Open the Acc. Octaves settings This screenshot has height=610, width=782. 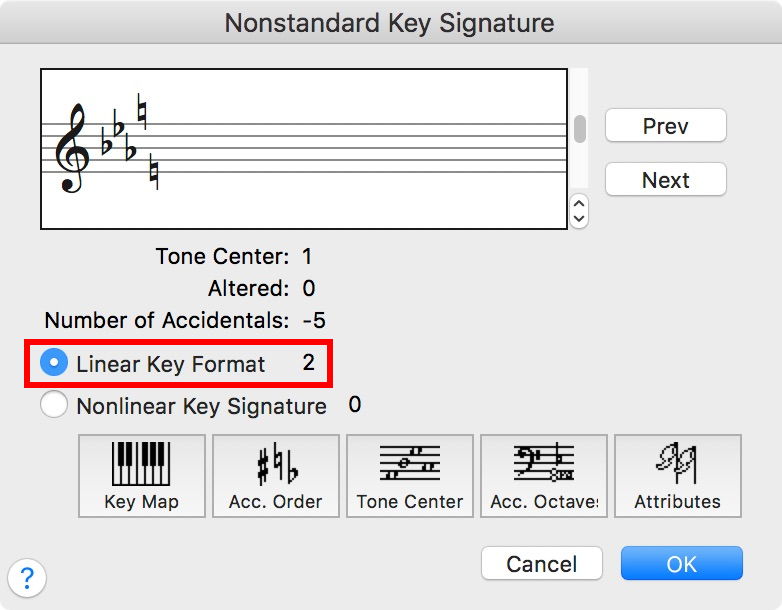click(543, 475)
